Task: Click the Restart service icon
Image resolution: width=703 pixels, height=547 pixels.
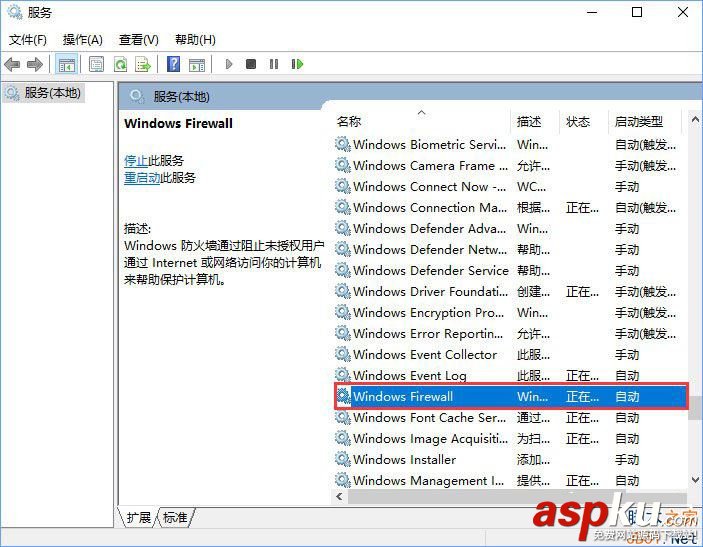Action: tap(297, 64)
